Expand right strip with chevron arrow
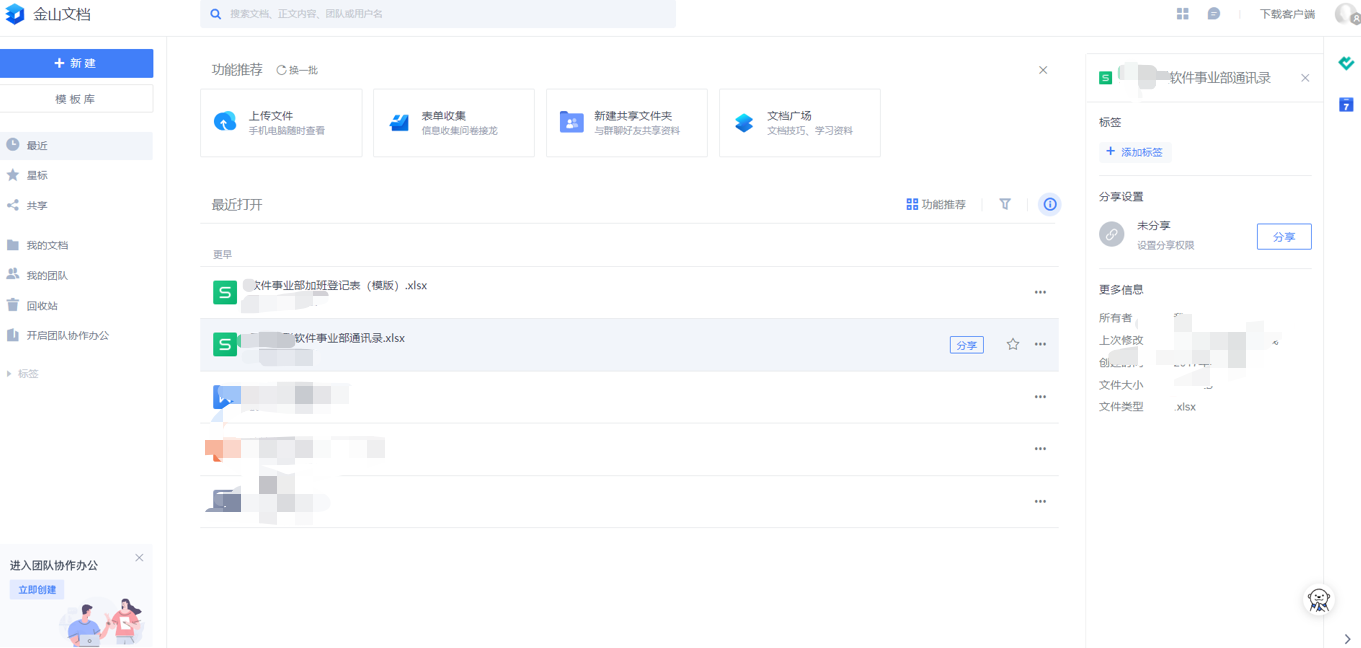This screenshot has width=1361, height=648. [x=1347, y=639]
